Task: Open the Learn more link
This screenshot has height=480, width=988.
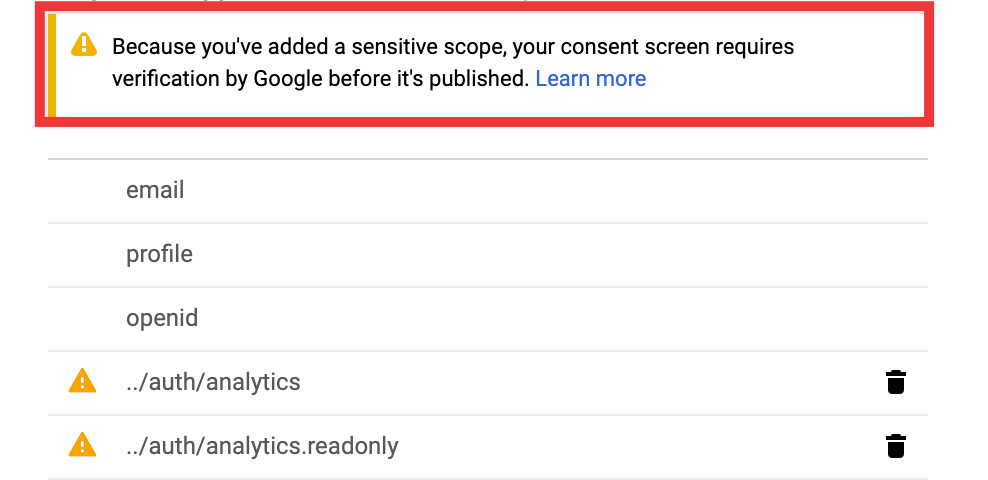Action: pos(591,79)
